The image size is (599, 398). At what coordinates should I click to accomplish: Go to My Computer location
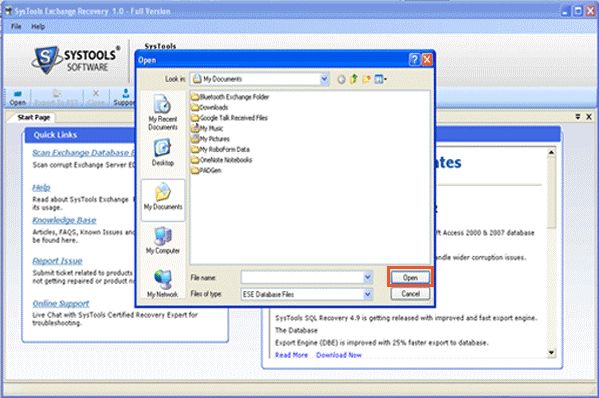(163, 240)
